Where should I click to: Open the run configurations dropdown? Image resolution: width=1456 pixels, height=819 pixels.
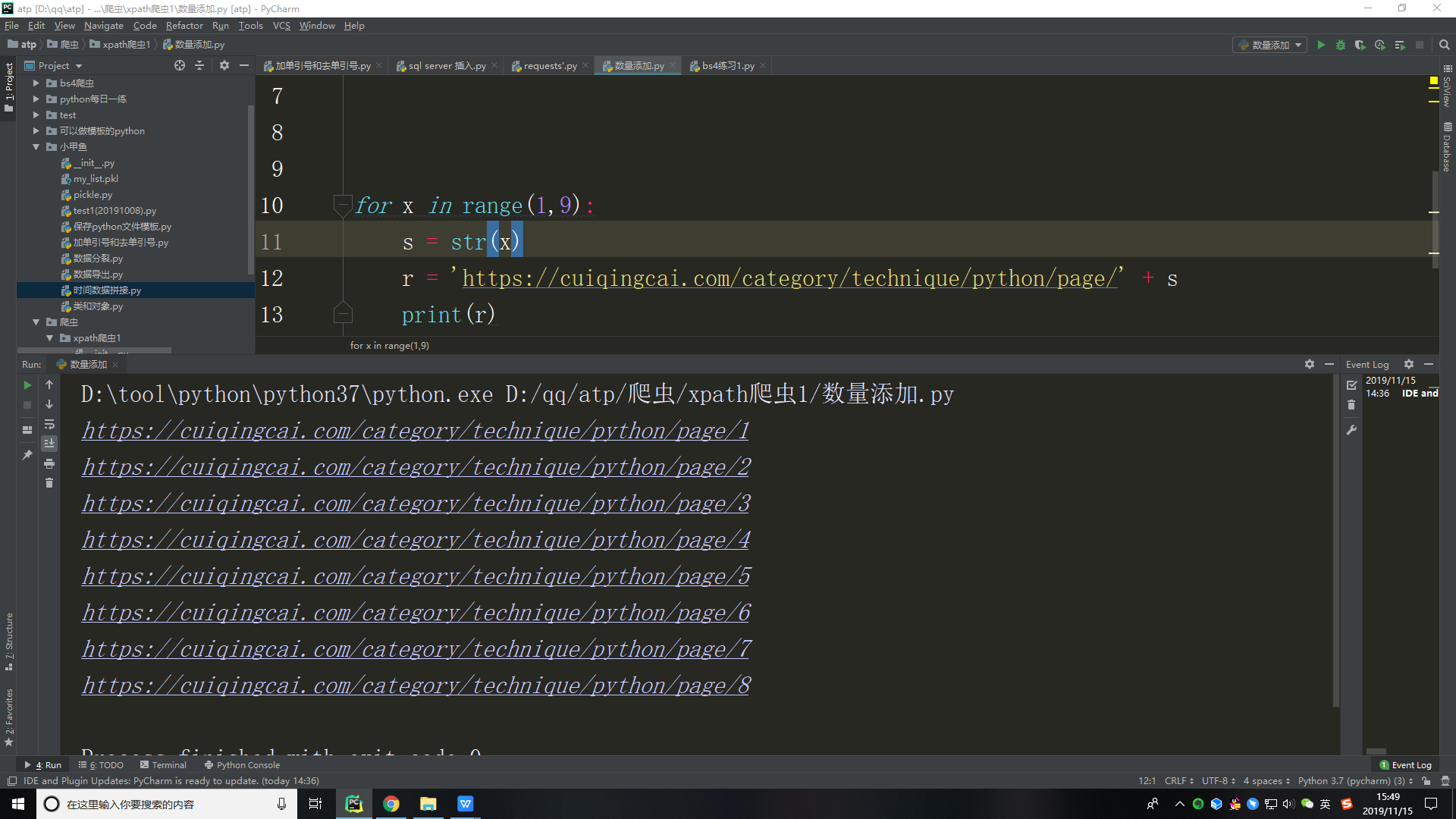click(1298, 45)
